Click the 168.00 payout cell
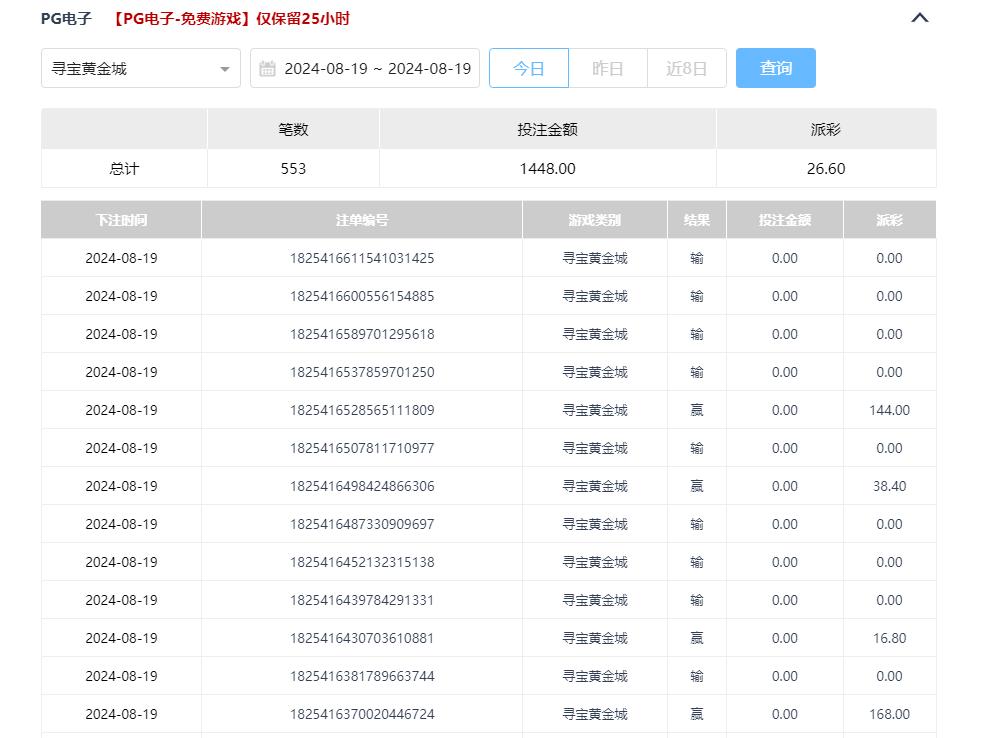The image size is (1003, 738). pyautogui.click(x=889, y=714)
